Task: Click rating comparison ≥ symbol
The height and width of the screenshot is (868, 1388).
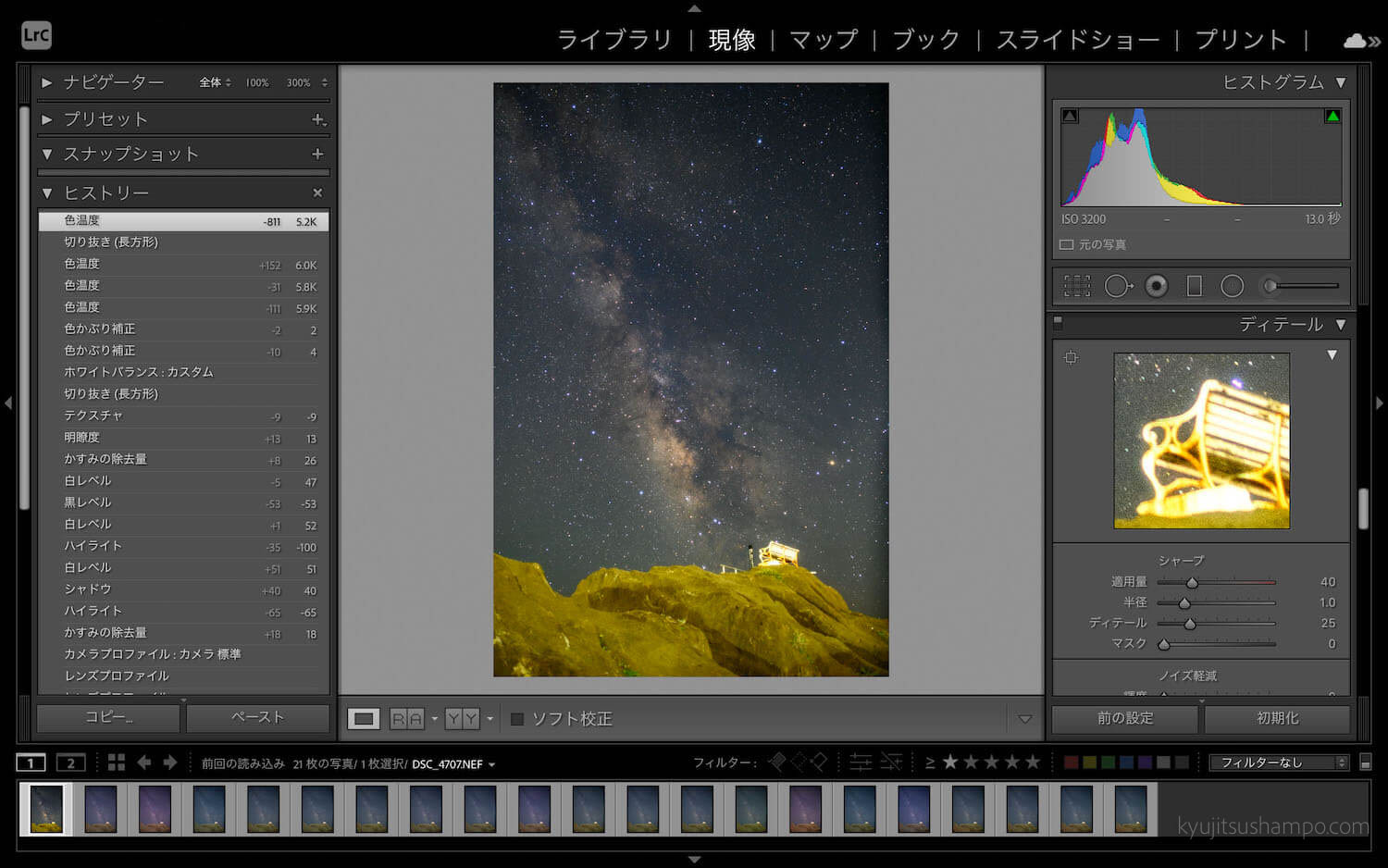Action: pyautogui.click(x=930, y=763)
